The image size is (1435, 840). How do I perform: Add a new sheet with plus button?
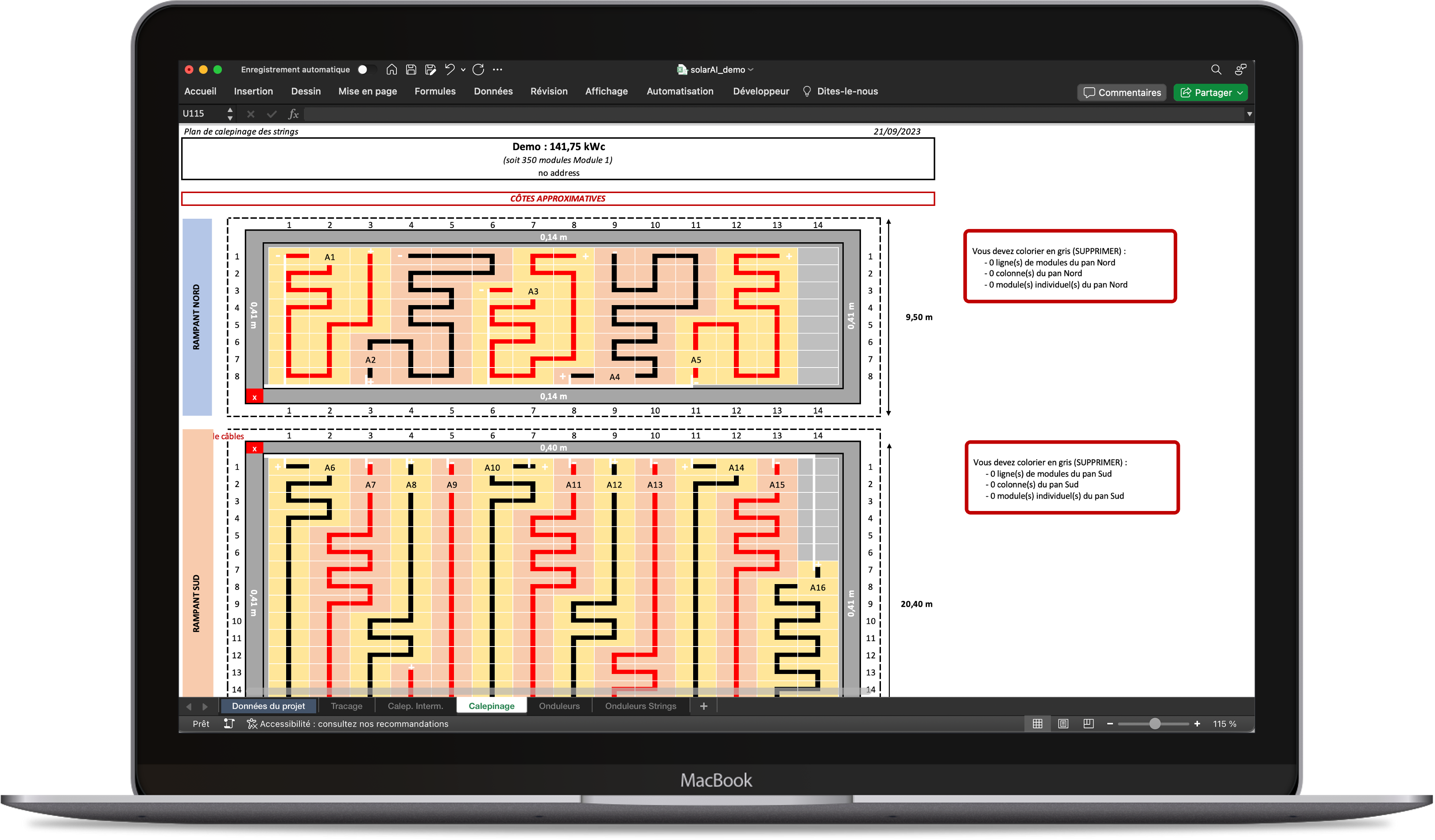[x=704, y=706]
